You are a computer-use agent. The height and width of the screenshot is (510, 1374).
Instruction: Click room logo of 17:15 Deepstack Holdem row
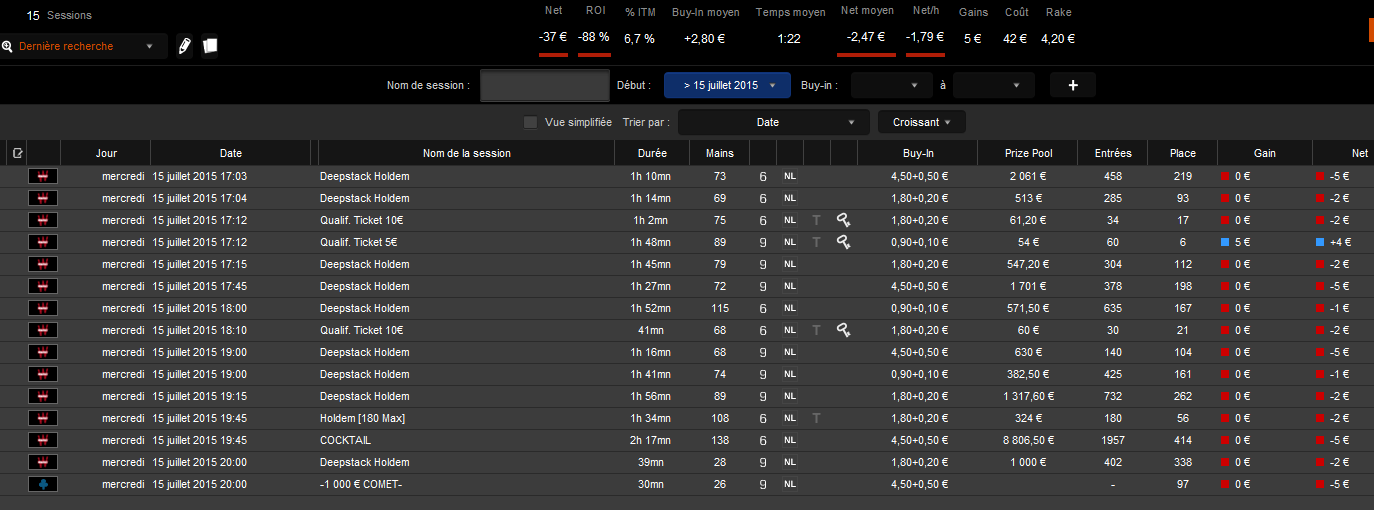click(x=43, y=264)
